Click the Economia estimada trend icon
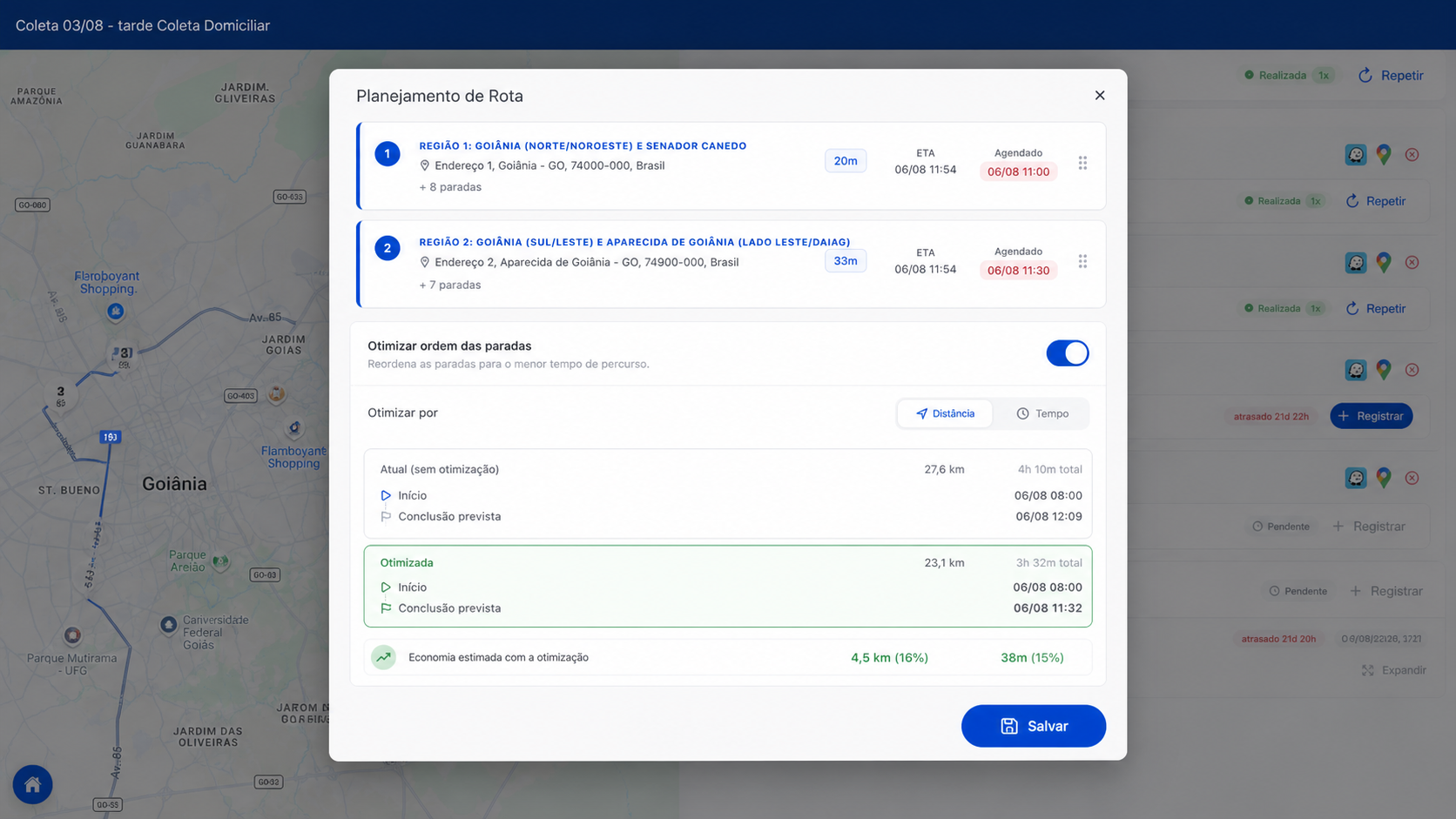 coord(383,657)
